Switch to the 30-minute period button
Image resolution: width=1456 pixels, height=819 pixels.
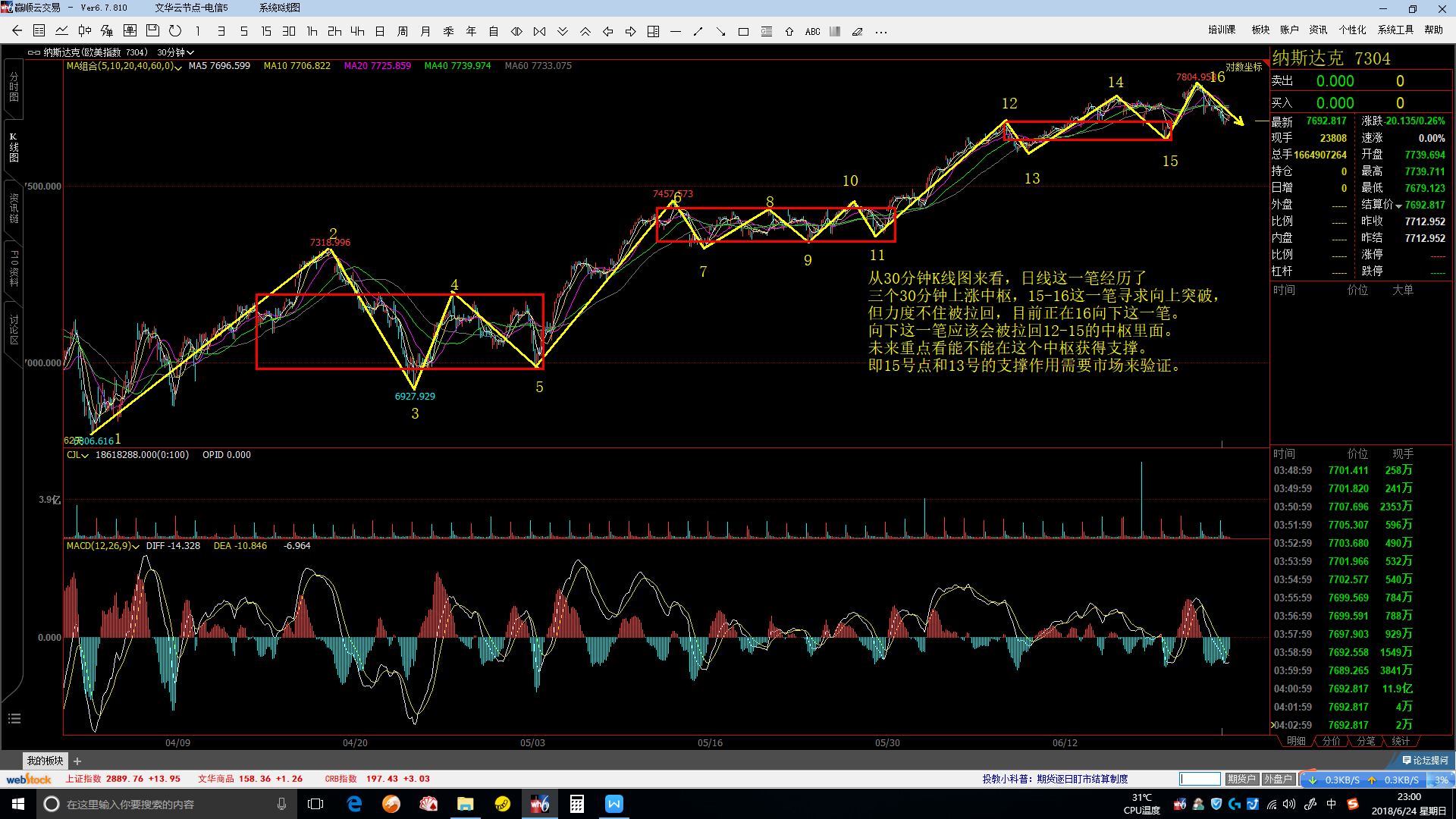click(289, 31)
